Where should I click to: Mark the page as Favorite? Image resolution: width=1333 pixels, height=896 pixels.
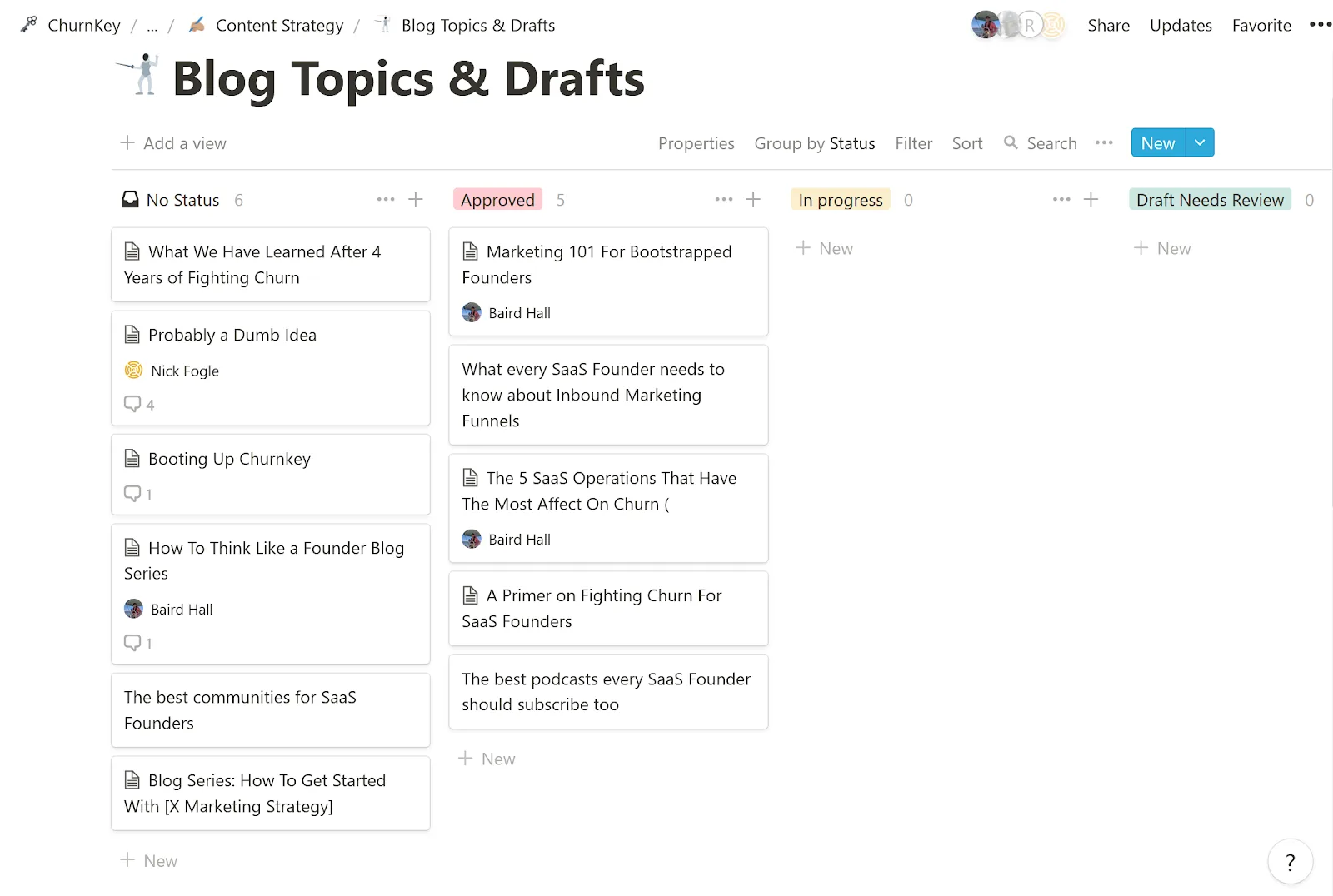point(1261,26)
